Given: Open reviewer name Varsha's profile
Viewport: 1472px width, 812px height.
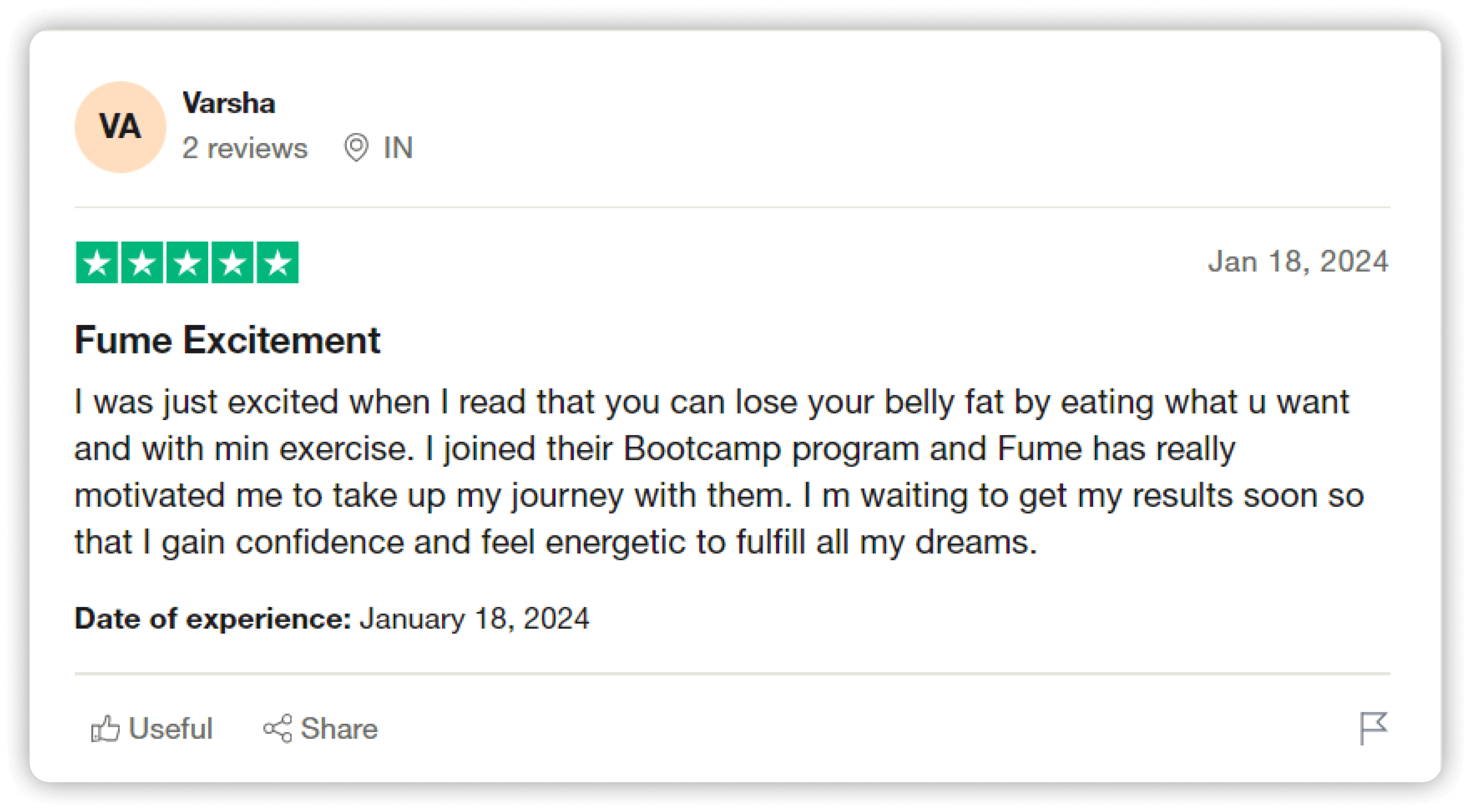Looking at the screenshot, I should (228, 104).
